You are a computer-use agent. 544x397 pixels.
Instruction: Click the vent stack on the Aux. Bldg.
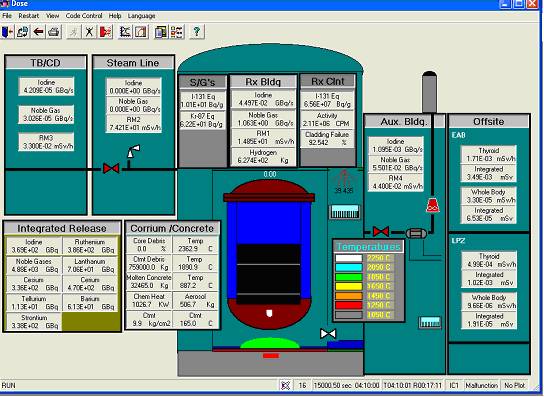coord(430,92)
